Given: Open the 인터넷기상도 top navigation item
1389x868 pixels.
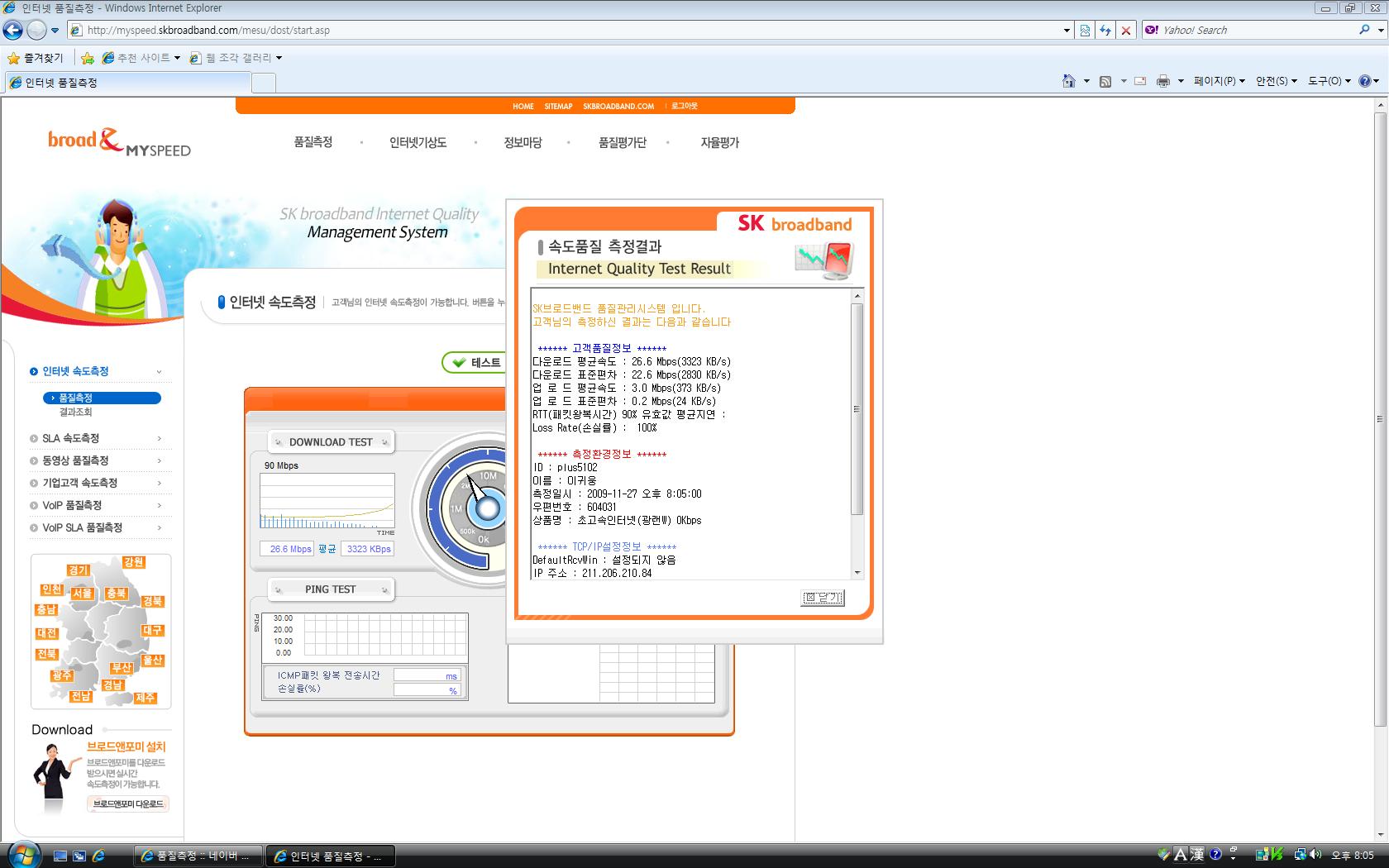Looking at the screenshot, I should [418, 142].
